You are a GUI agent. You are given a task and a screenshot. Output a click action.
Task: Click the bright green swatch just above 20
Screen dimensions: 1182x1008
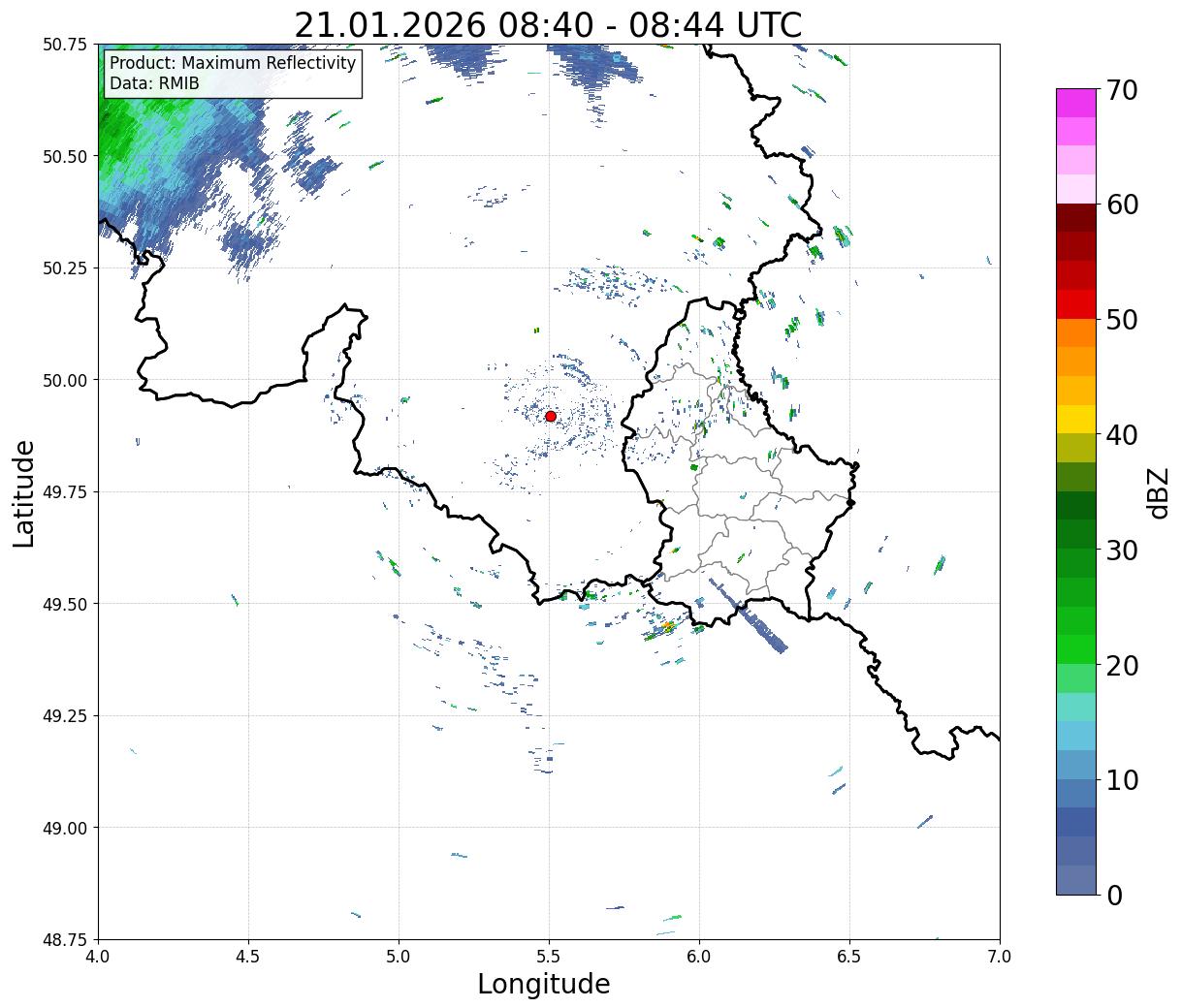click(x=1076, y=648)
